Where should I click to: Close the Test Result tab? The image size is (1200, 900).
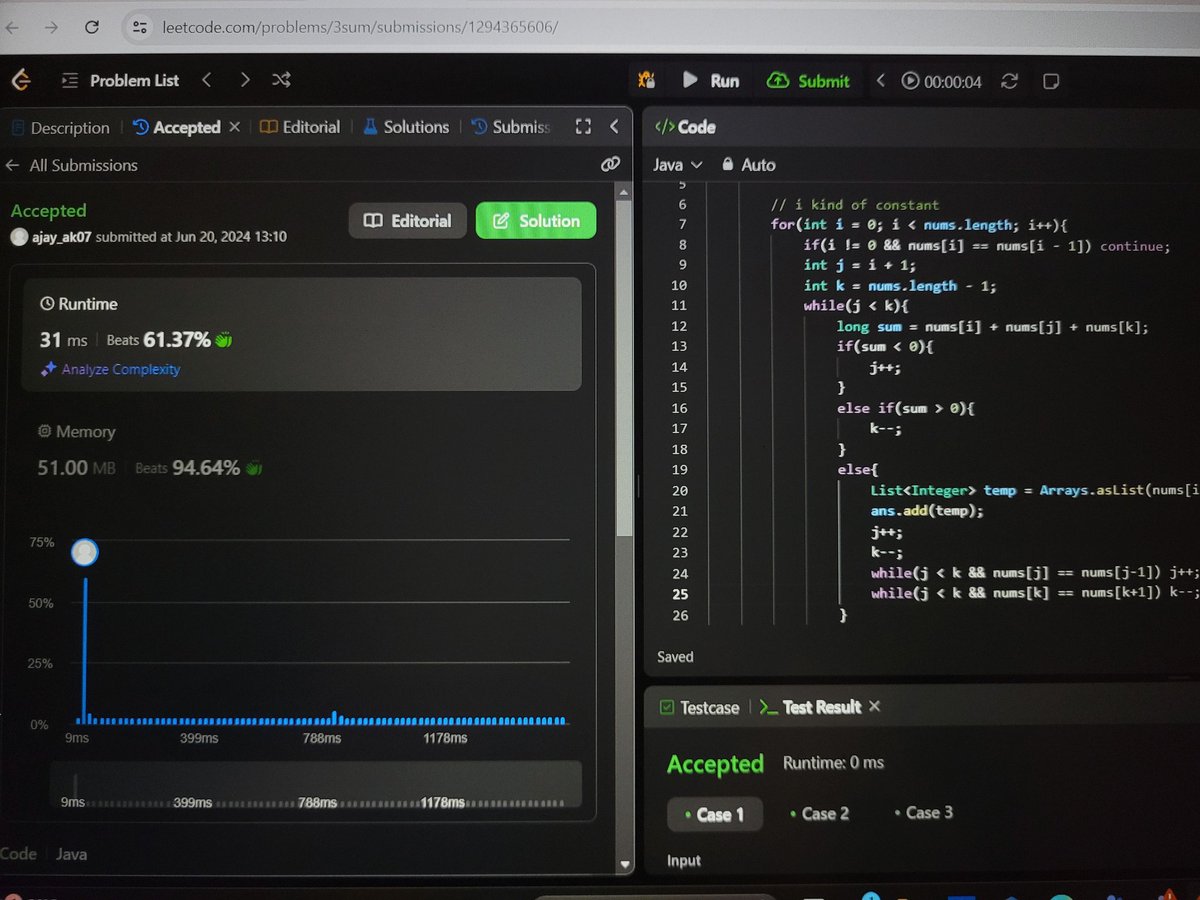tap(874, 706)
